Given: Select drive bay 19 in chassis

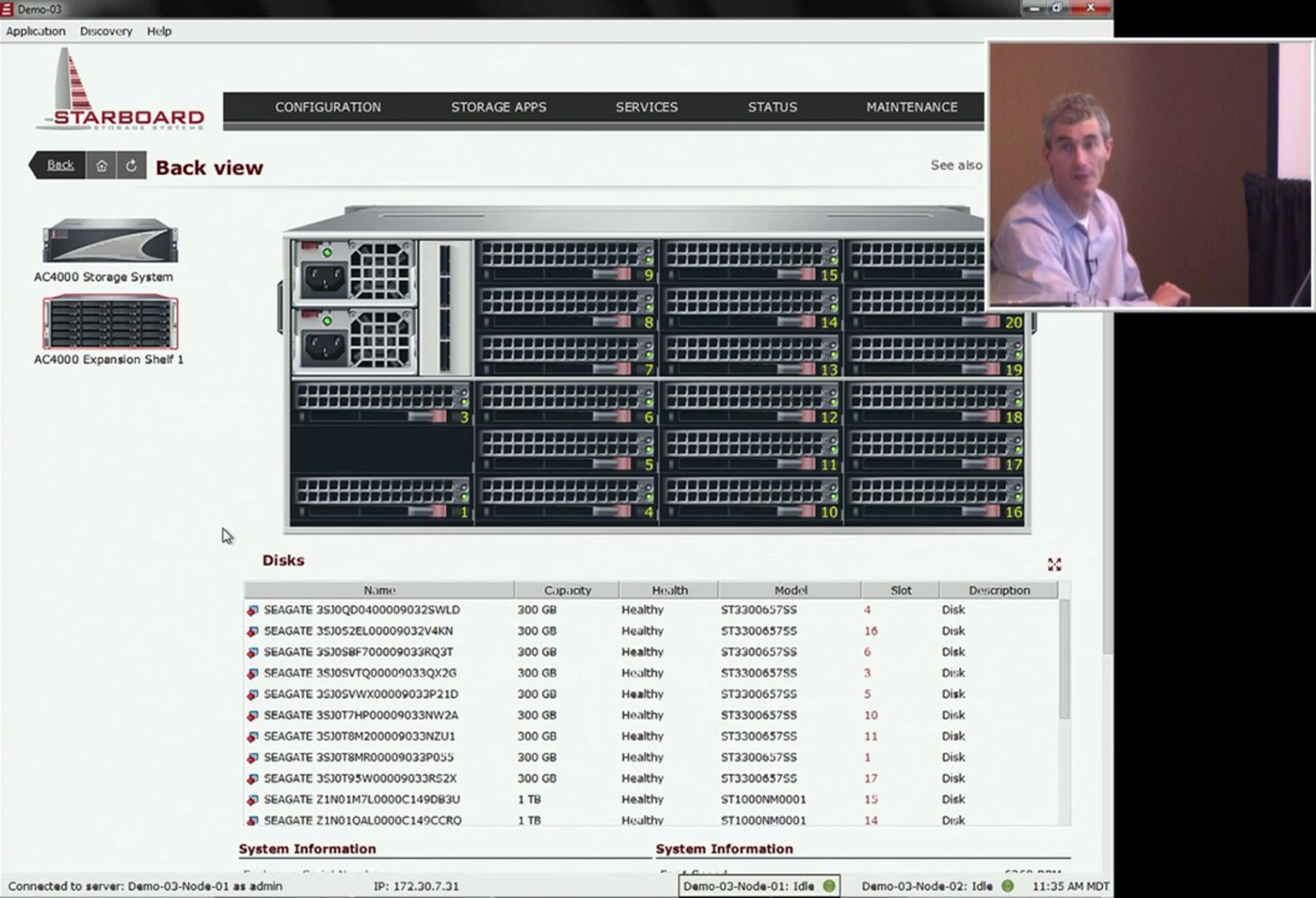Looking at the screenshot, I should click(x=936, y=357).
